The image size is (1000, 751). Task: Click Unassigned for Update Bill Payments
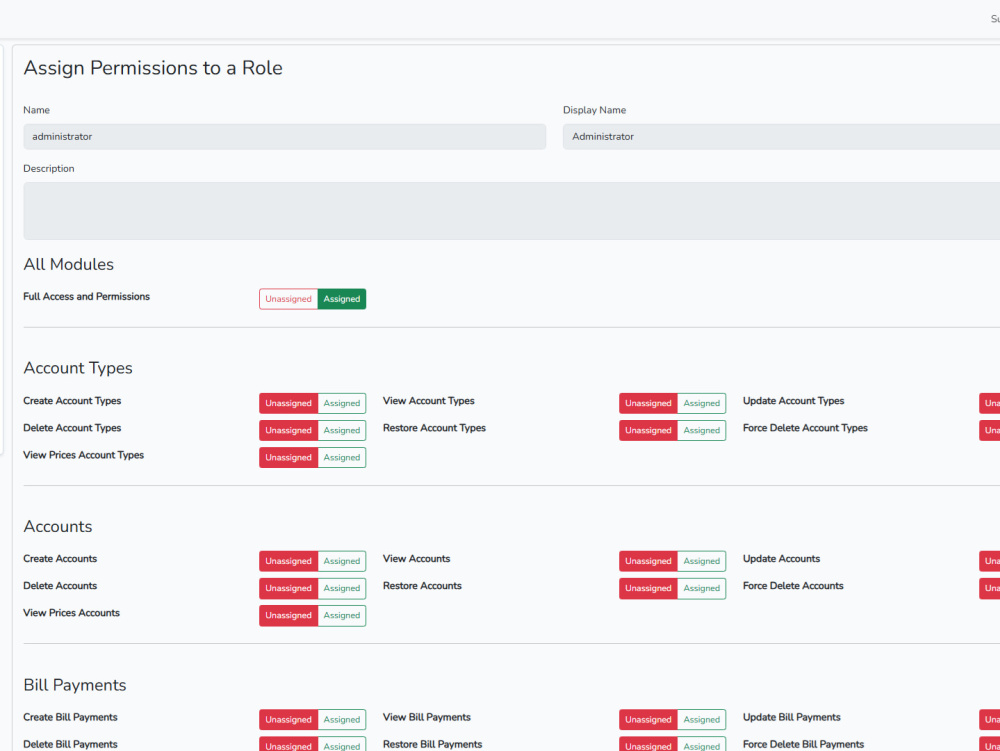point(990,720)
